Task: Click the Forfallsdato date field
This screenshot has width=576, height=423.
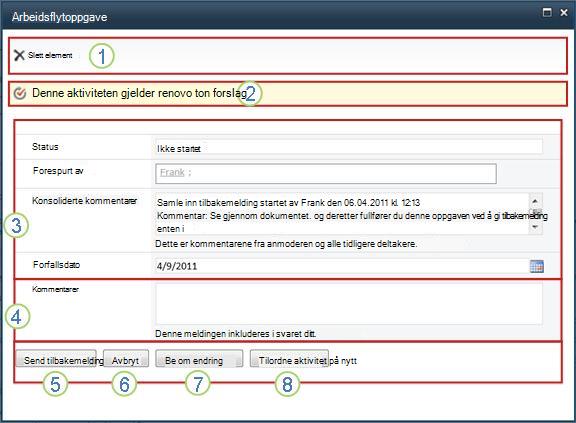Action: point(342,266)
